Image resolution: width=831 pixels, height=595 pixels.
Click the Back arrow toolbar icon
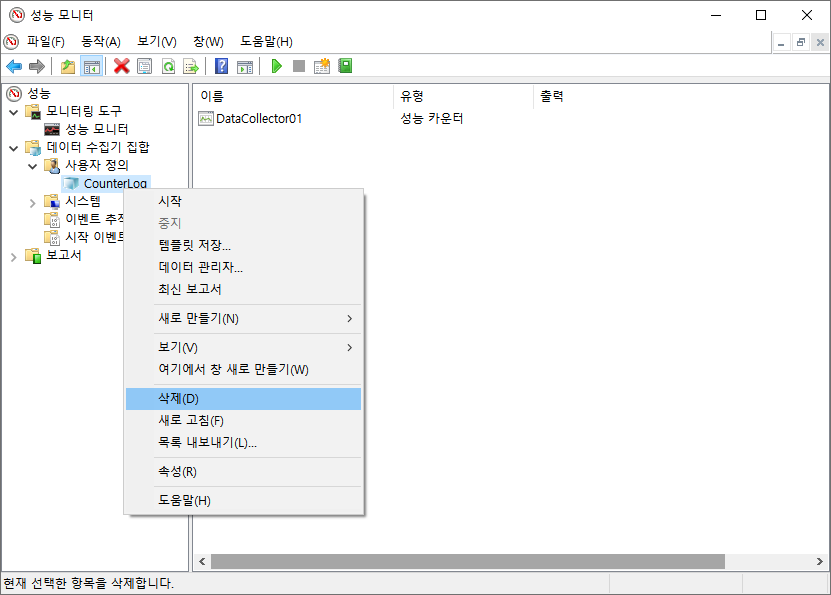(x=14, y=66)
